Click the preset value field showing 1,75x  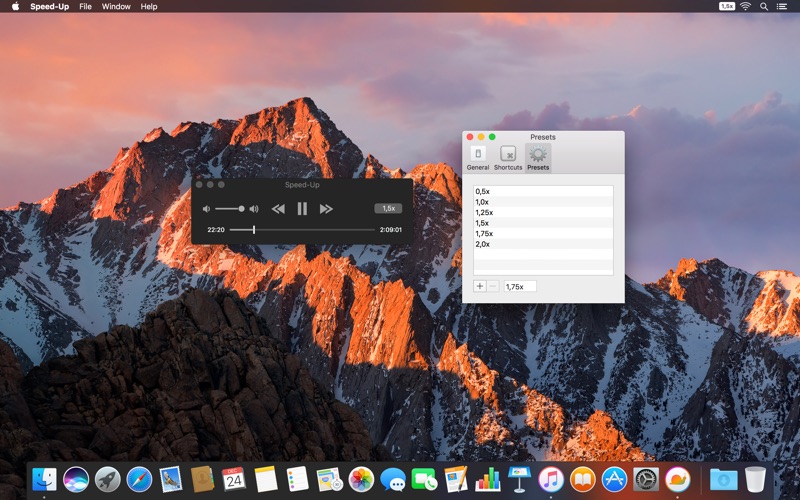point(520,286)
